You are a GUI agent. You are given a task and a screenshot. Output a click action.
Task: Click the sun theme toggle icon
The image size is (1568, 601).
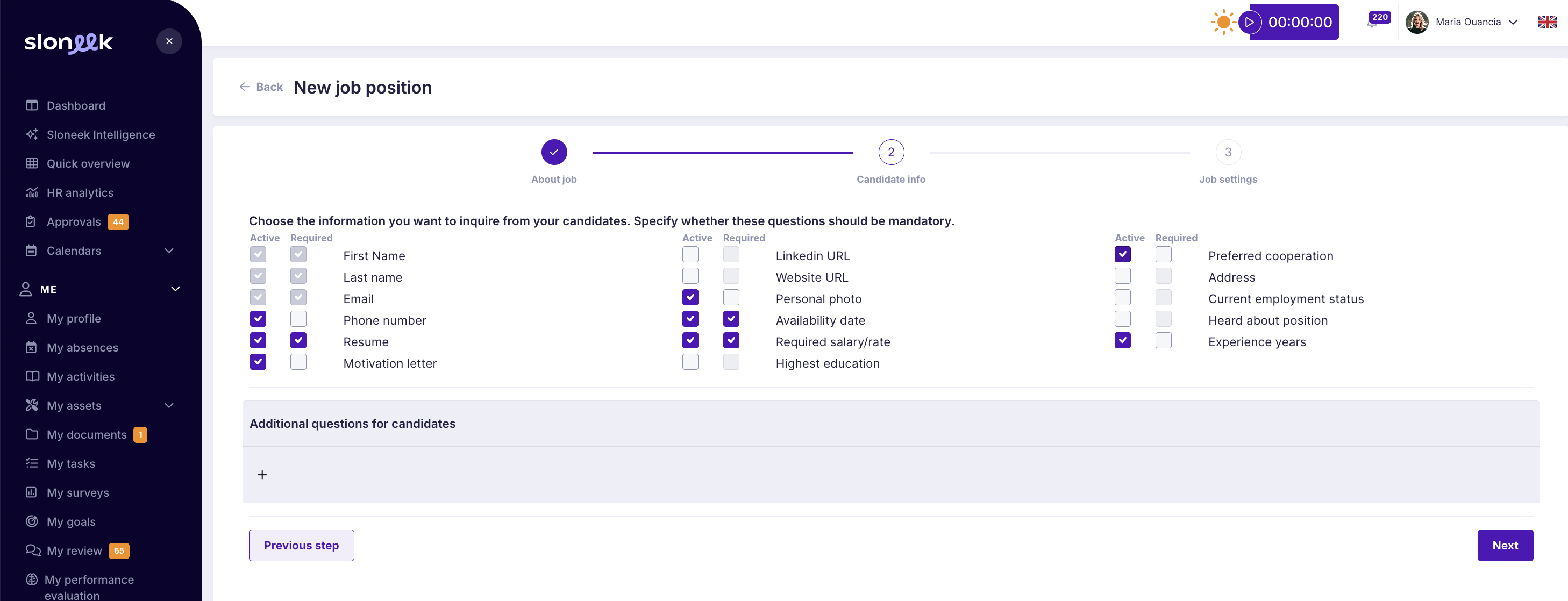click(1223, 23)
